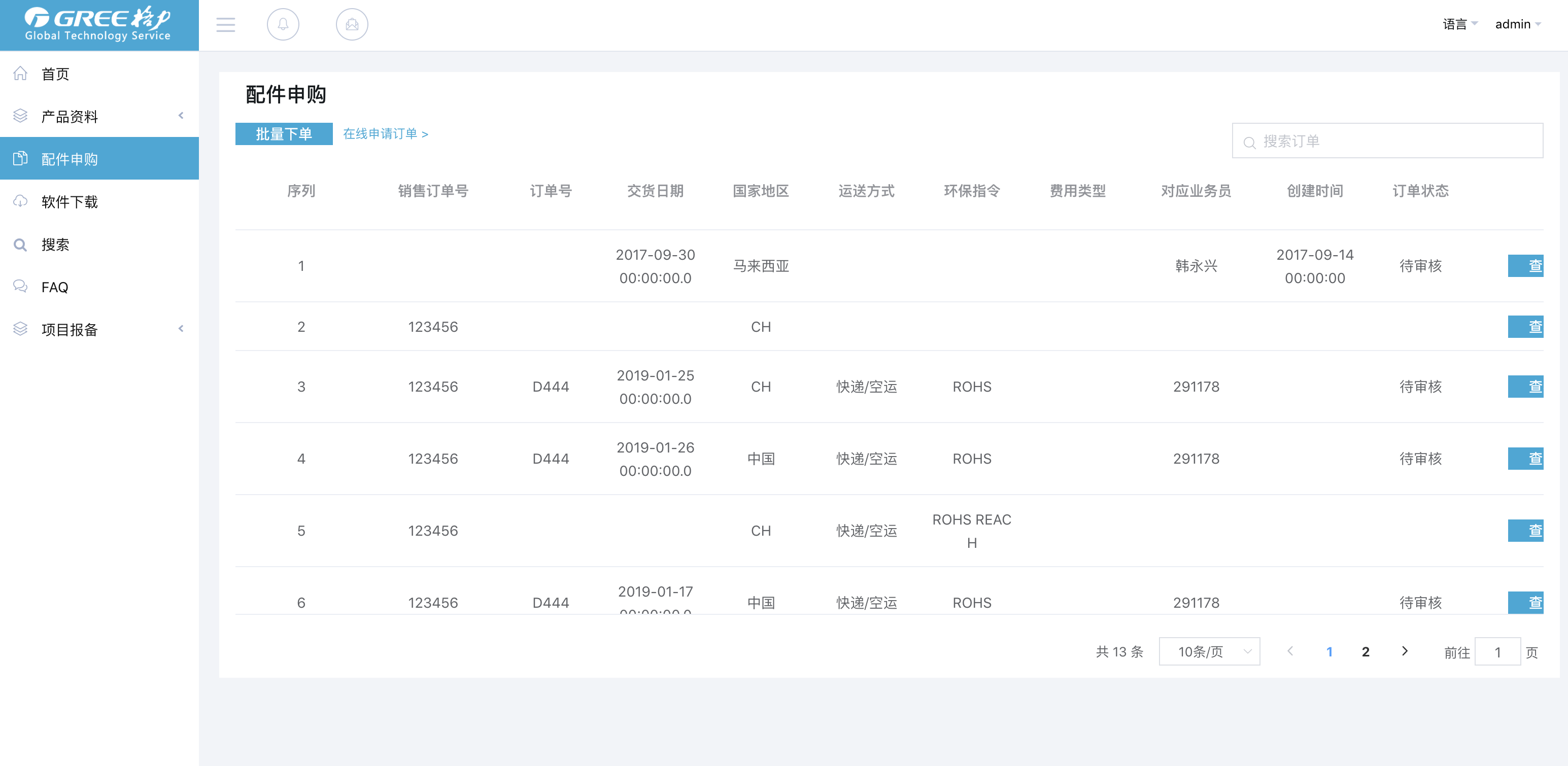Image resolution: width=1568 pixels, height=766 pixels.
Task: Click D444 order number in row 3
Action: [551, 387]
